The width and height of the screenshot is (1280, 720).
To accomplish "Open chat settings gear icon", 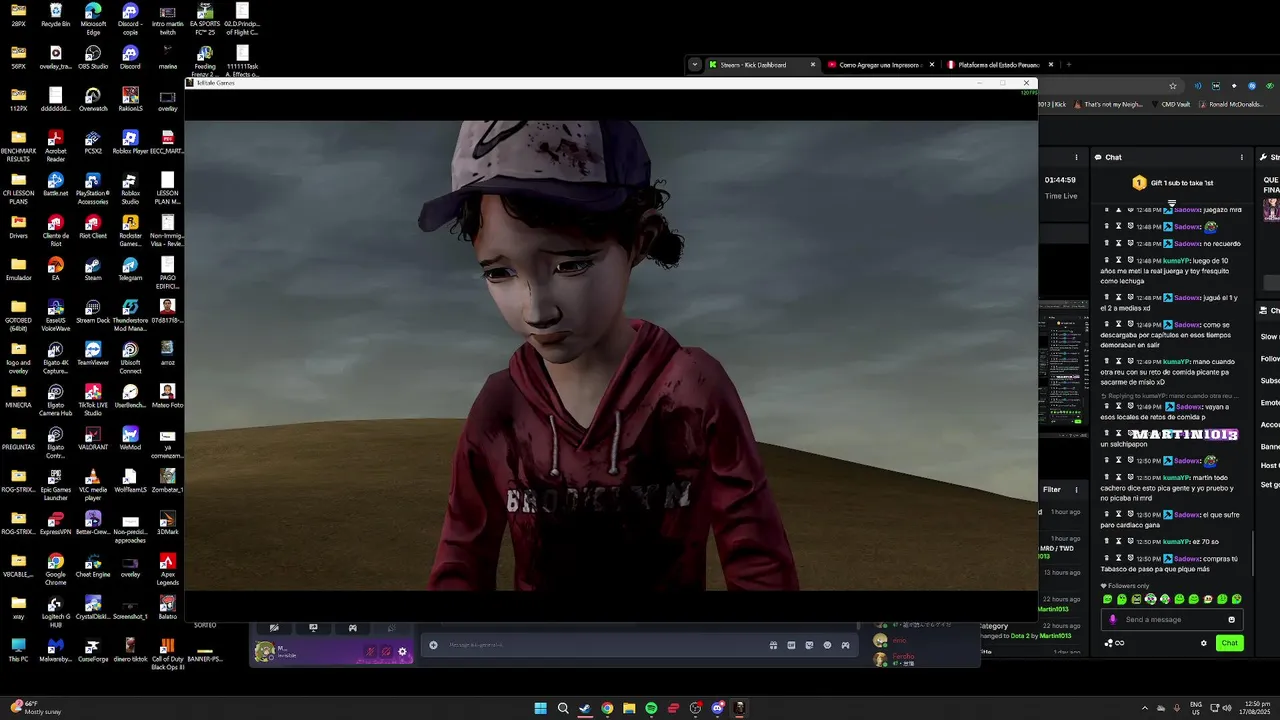I will [x=1204, y=643].
